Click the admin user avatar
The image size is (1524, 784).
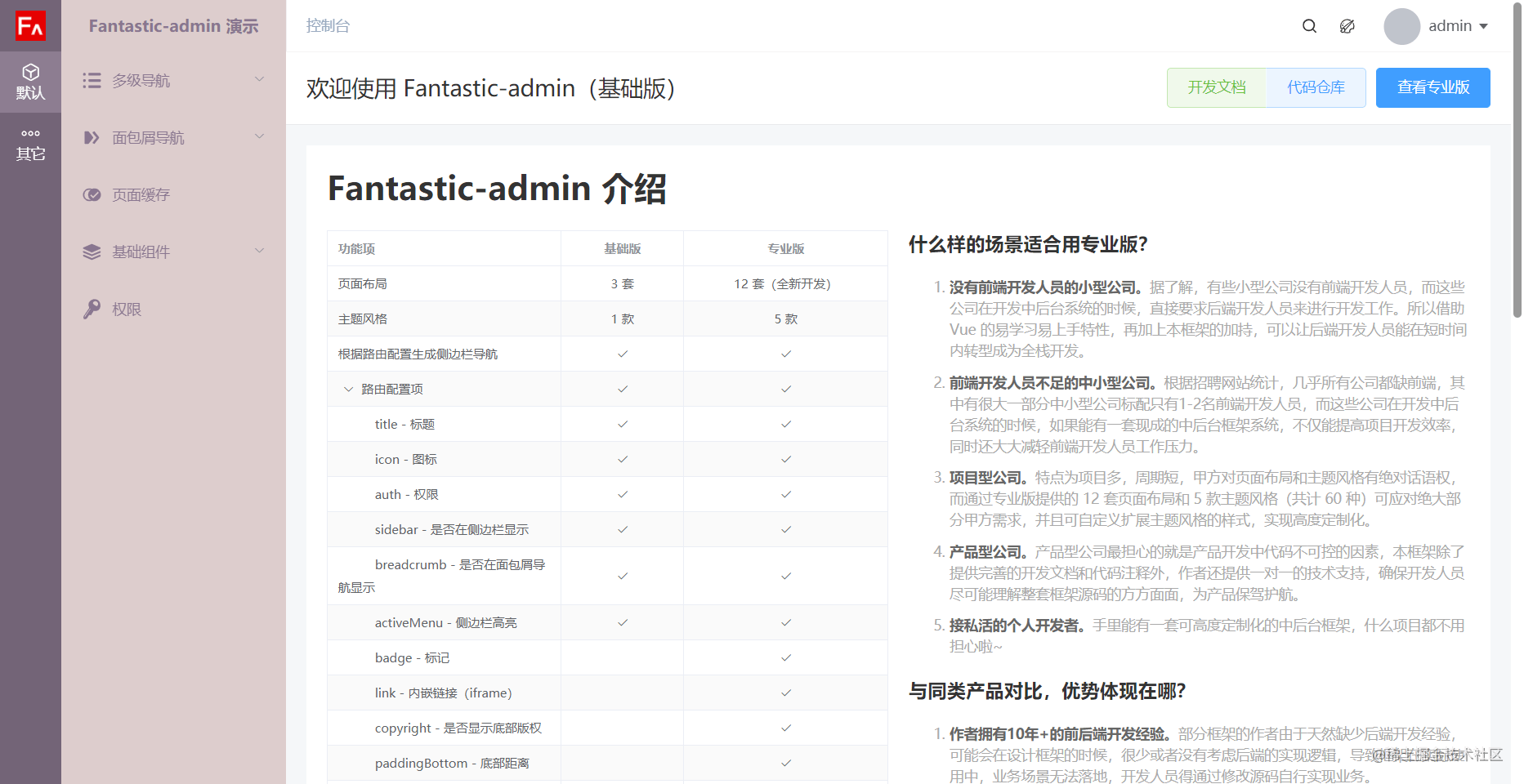[x=1401, y=26]
